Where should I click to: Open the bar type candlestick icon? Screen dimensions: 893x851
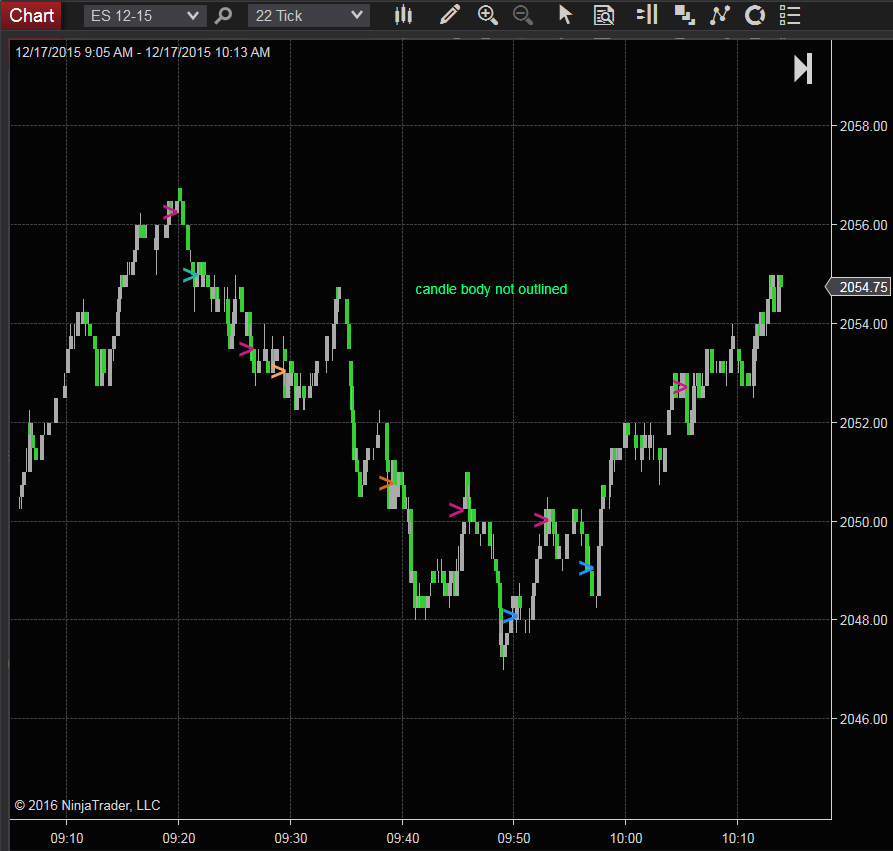click(x=403, y=15)
